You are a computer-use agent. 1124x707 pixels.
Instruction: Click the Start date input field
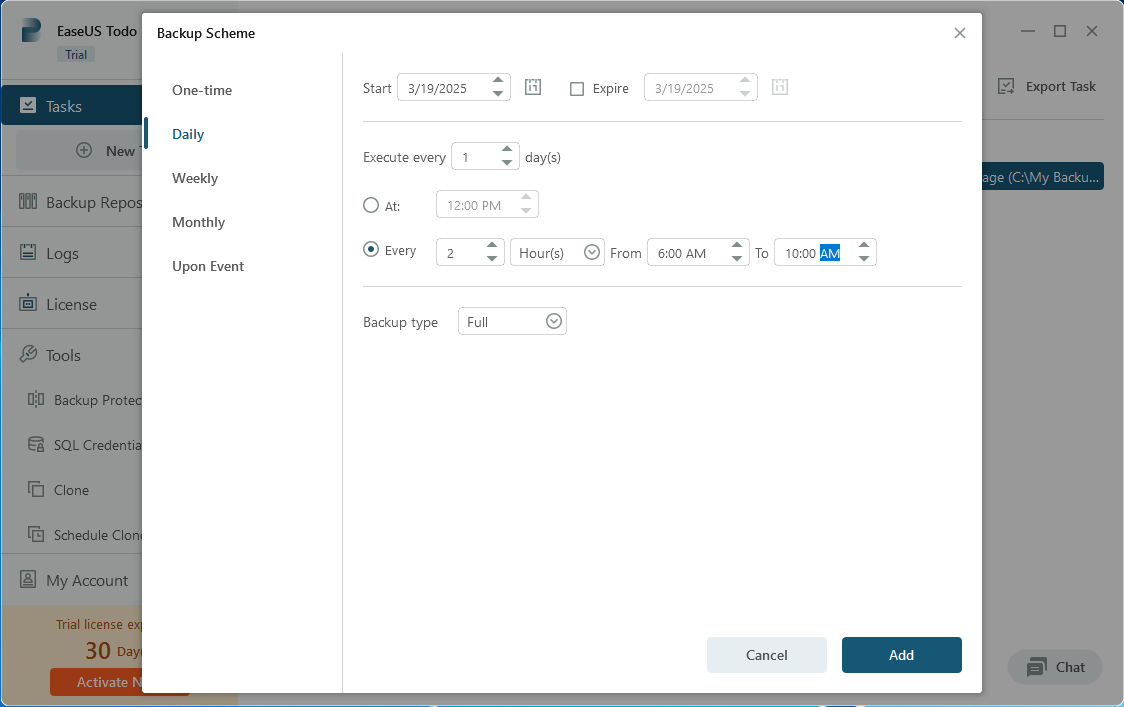coord(454,87)
